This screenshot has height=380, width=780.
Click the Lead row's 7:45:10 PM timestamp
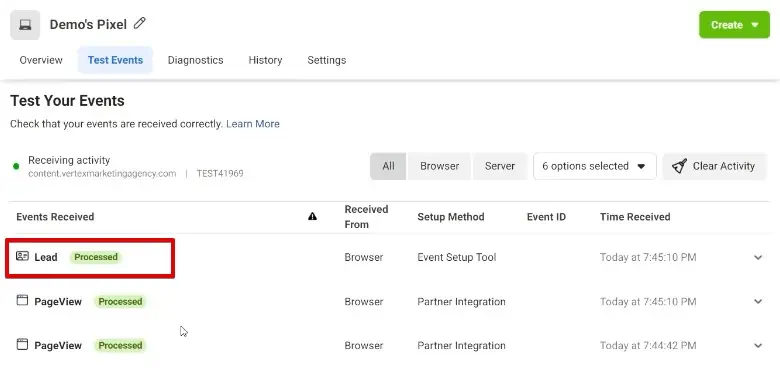coord(648,257)
